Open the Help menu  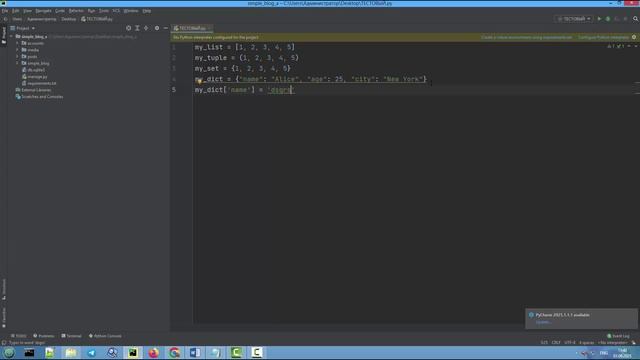tap(147, 11)
